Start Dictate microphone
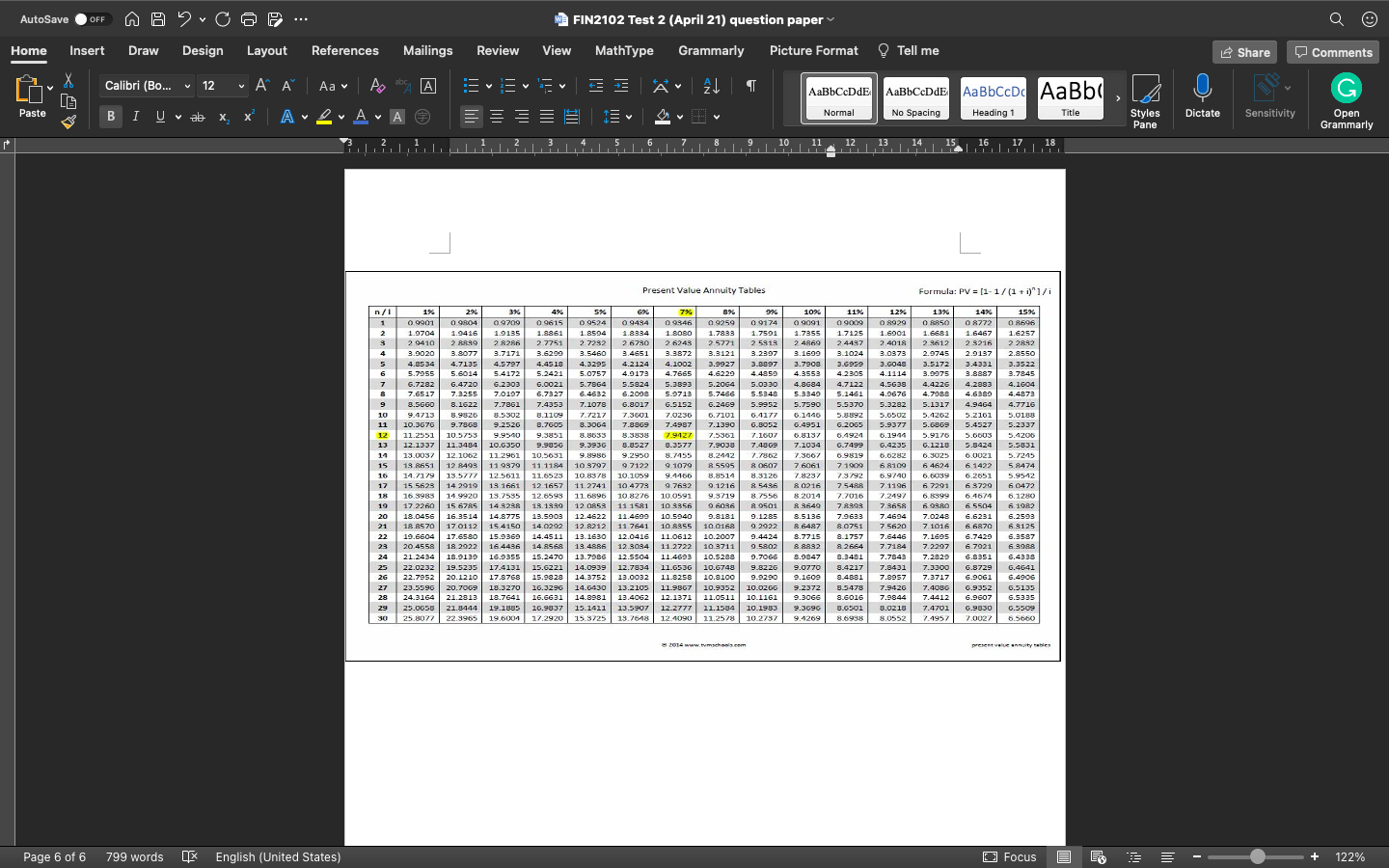 [1202, 96]
